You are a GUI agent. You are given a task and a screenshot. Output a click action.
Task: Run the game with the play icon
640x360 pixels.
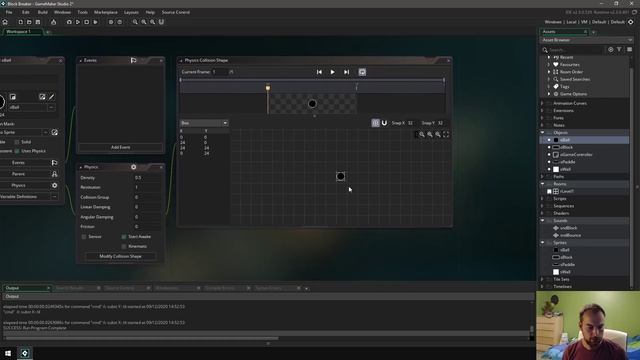click(x=78, y=22)
